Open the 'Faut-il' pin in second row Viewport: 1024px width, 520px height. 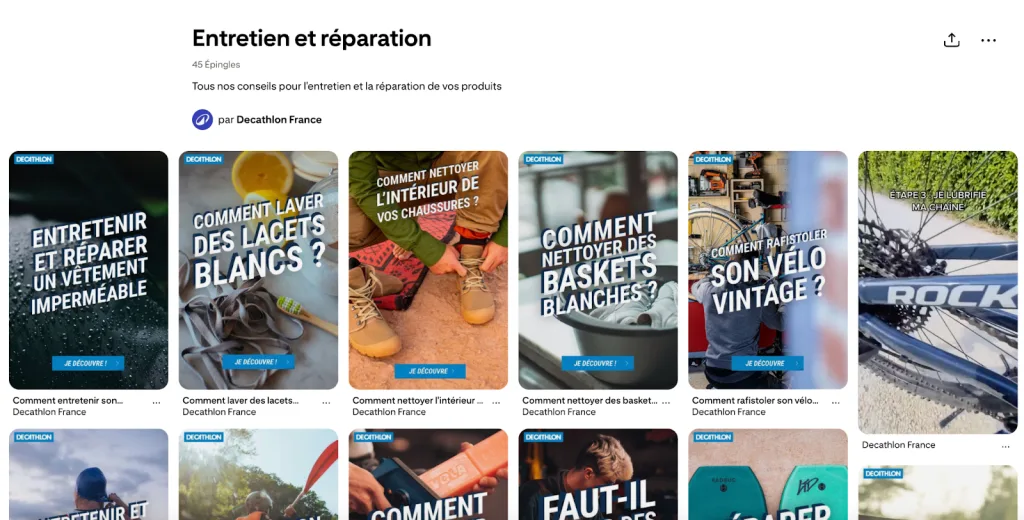pos(598,474)
